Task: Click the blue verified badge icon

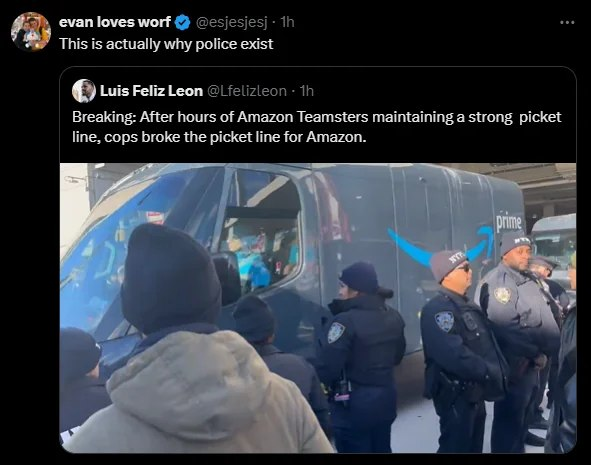Action: [x=183, y=23]
